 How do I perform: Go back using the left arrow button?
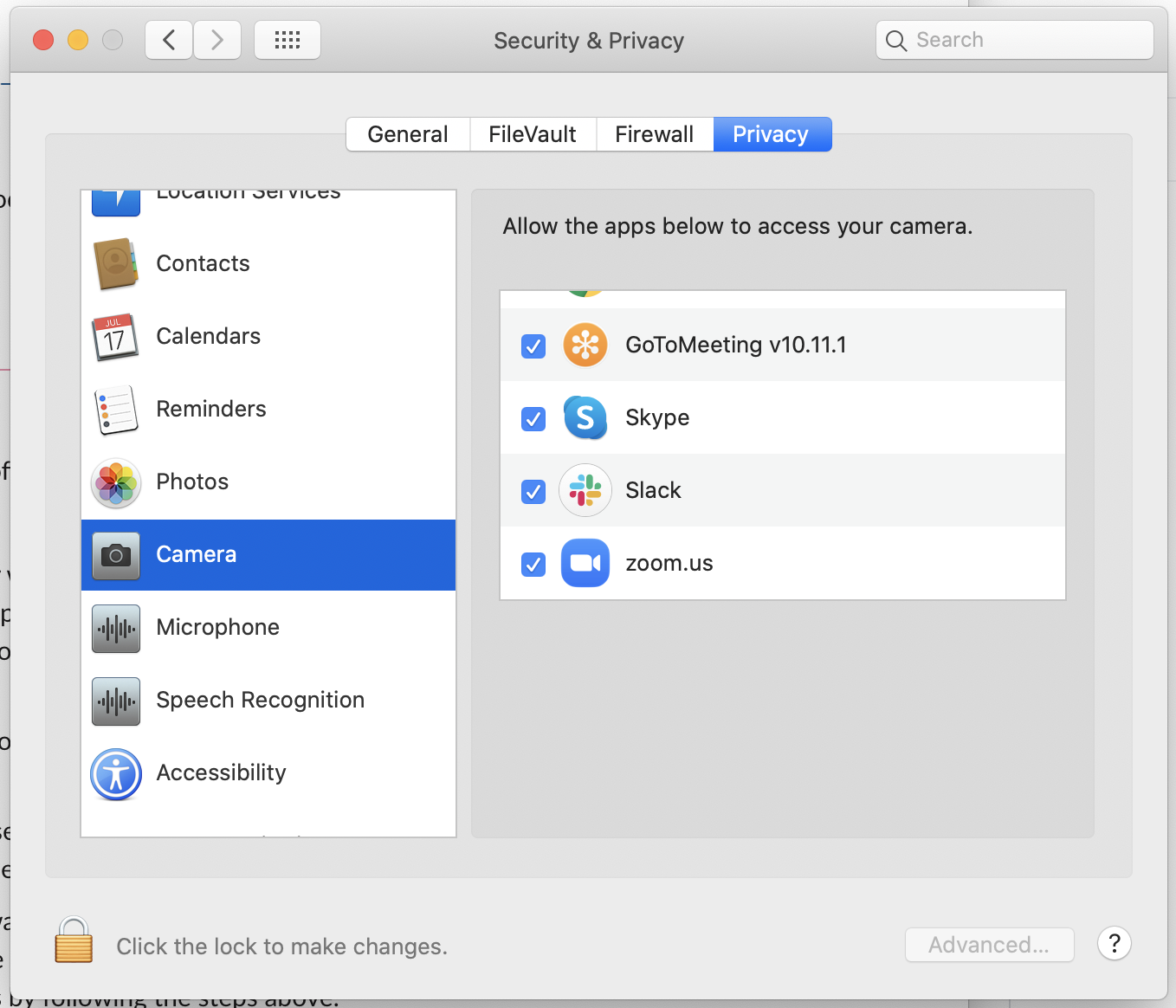(170, 40)
